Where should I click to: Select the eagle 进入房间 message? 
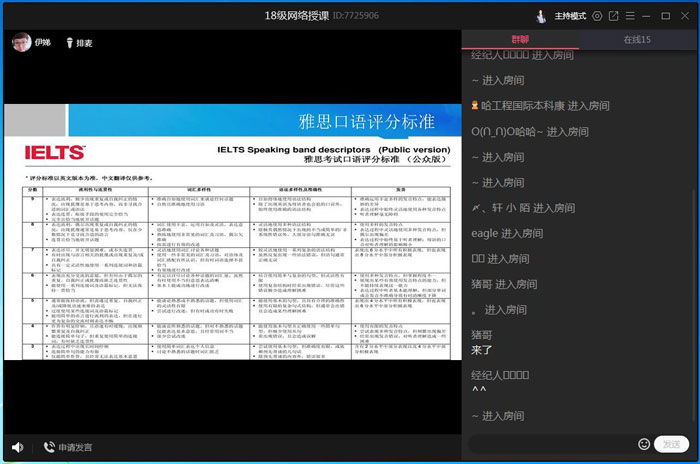coord(507,233)
